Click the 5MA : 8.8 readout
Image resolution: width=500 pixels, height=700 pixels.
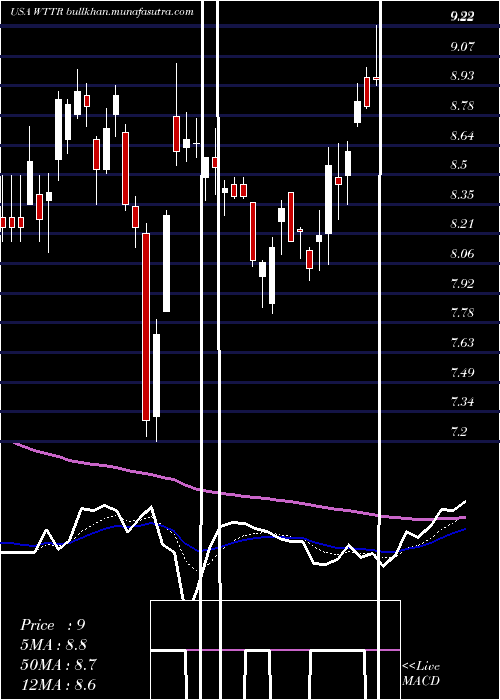tap(54, 645)
